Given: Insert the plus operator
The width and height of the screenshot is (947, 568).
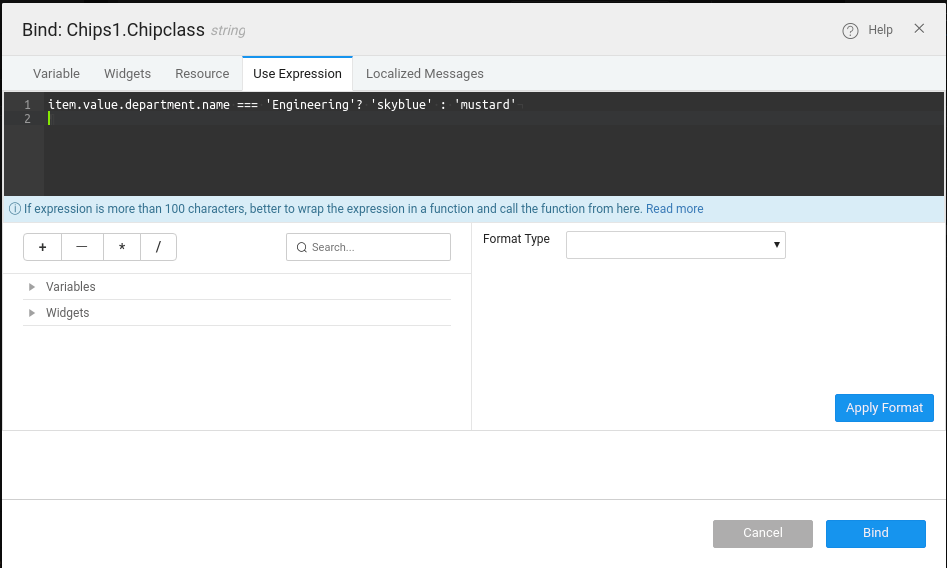Looking at the screenshot, I should 42,247.
